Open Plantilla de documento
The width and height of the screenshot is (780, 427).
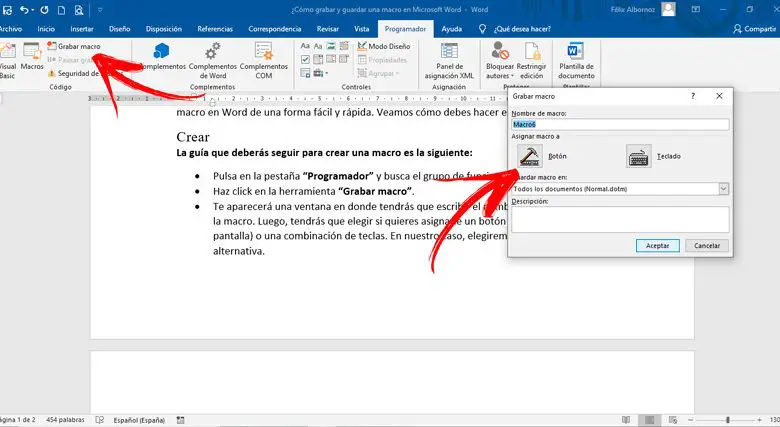576,60
